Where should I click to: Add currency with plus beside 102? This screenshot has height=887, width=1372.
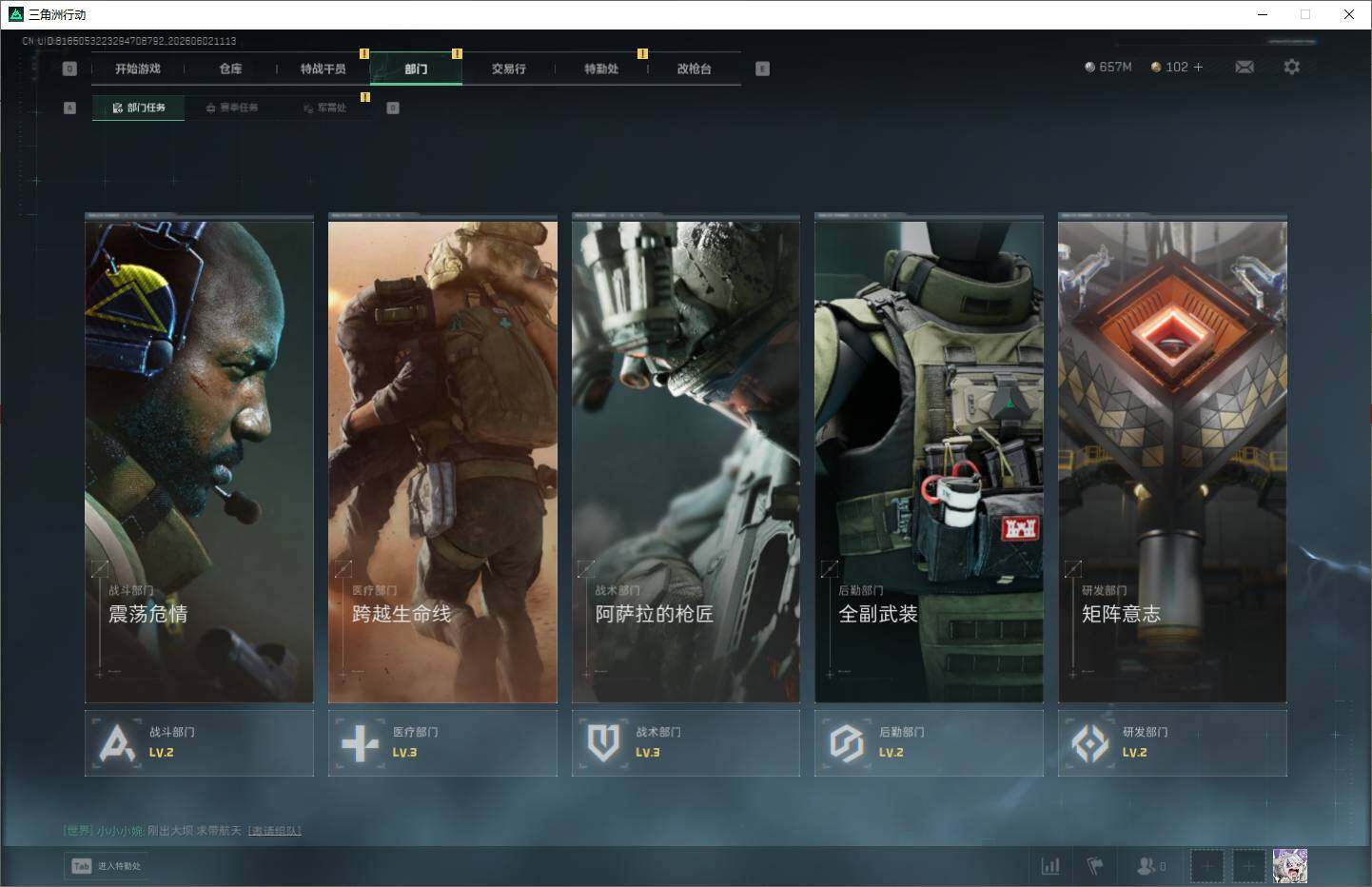[1198, 67]
